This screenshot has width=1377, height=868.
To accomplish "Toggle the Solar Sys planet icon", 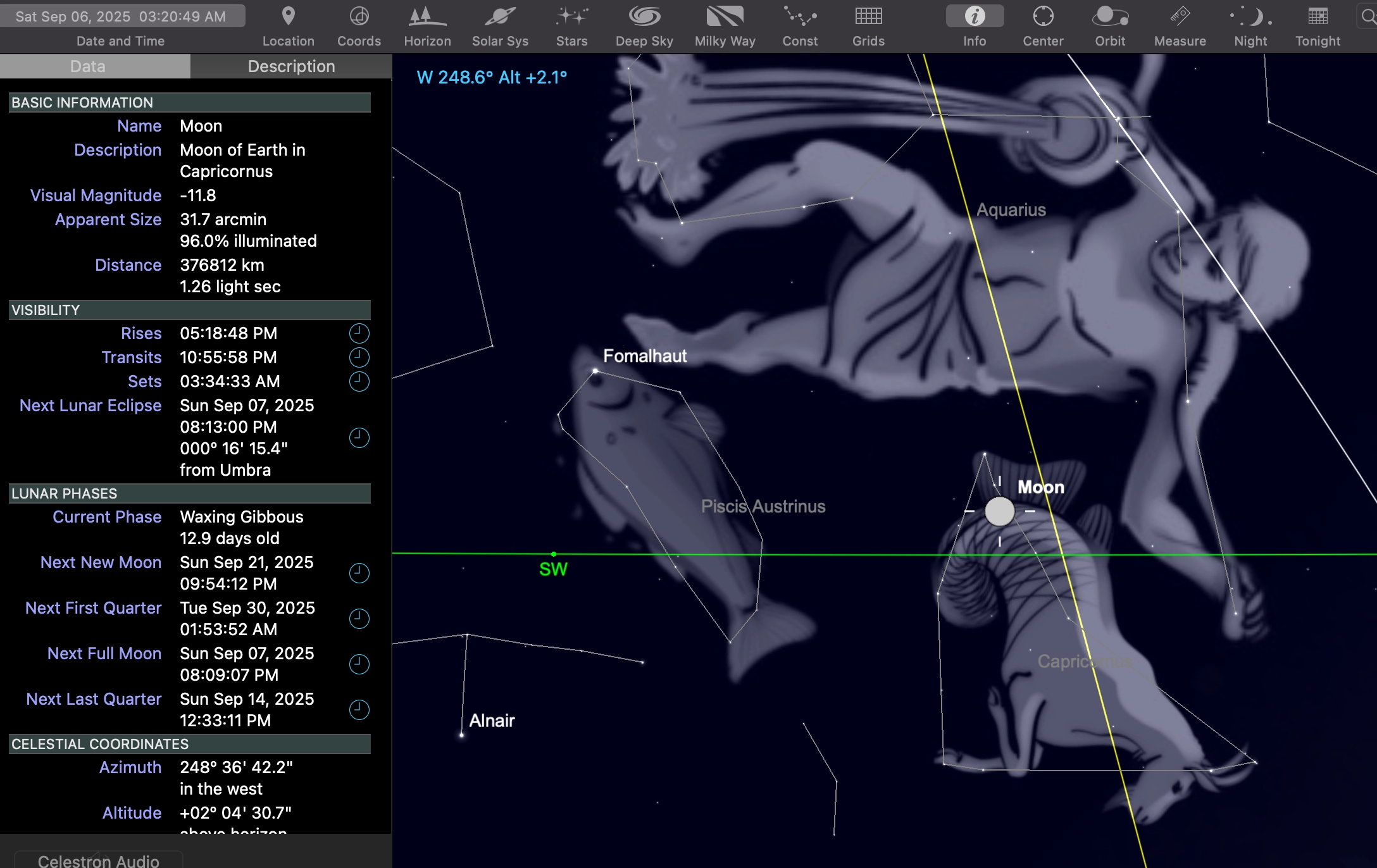I will 500,16.
